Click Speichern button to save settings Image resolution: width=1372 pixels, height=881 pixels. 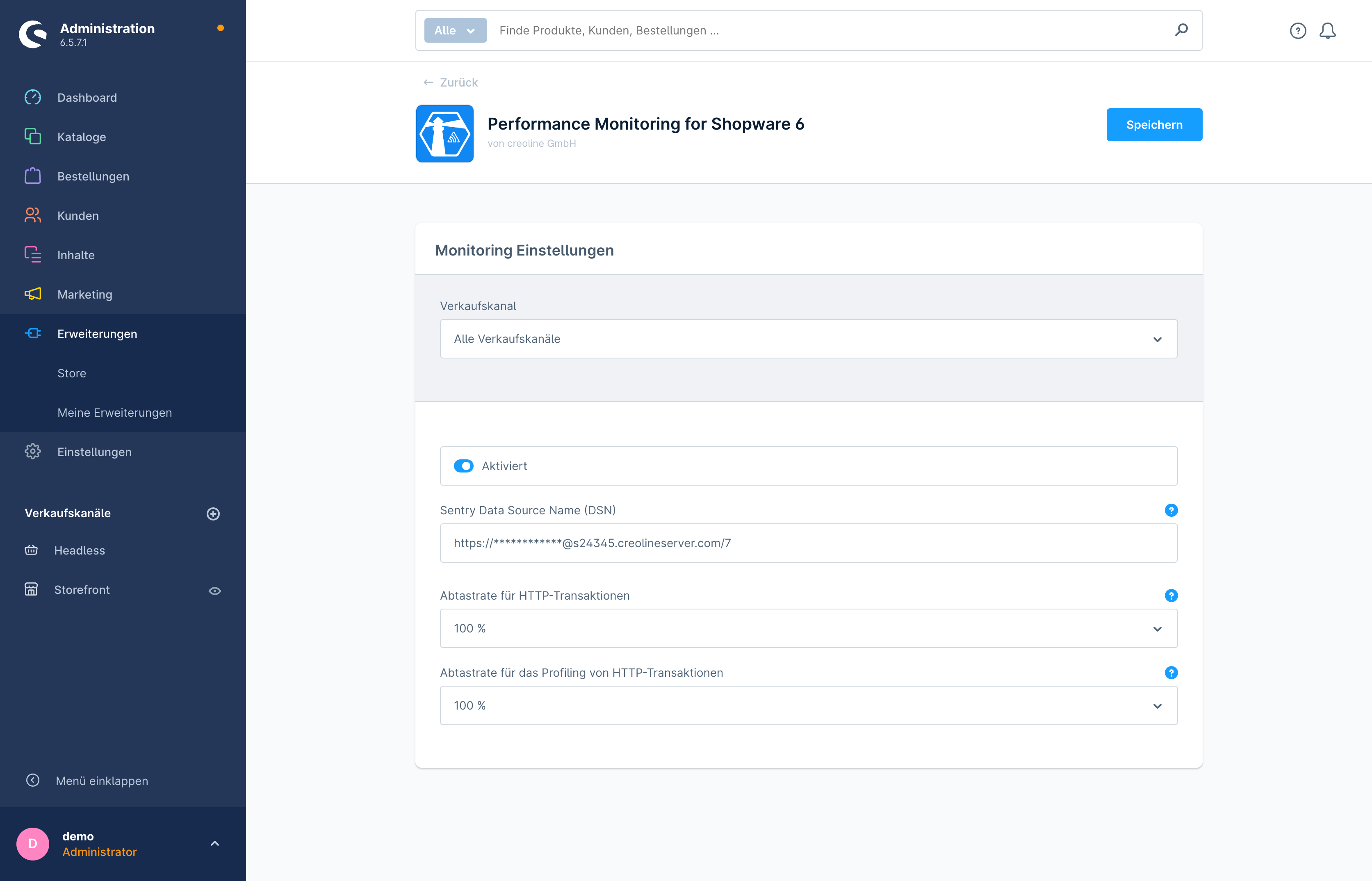coord(1154,124)
